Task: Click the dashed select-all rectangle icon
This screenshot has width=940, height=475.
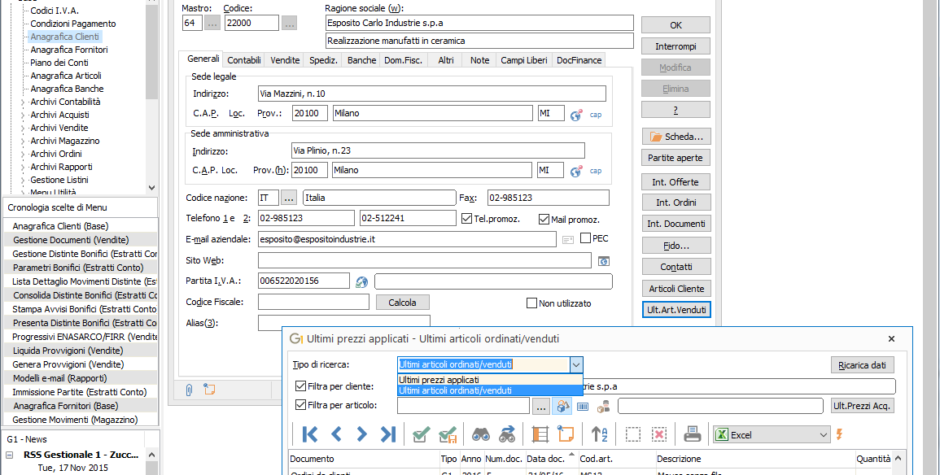Action: 633,434
